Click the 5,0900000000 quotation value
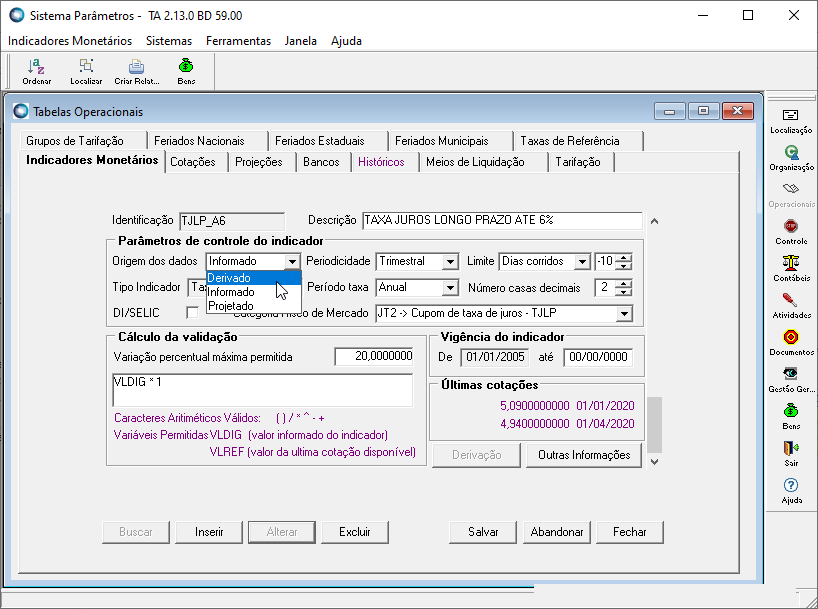This screenshot has height=609, width=818. [x=535, y=406]
